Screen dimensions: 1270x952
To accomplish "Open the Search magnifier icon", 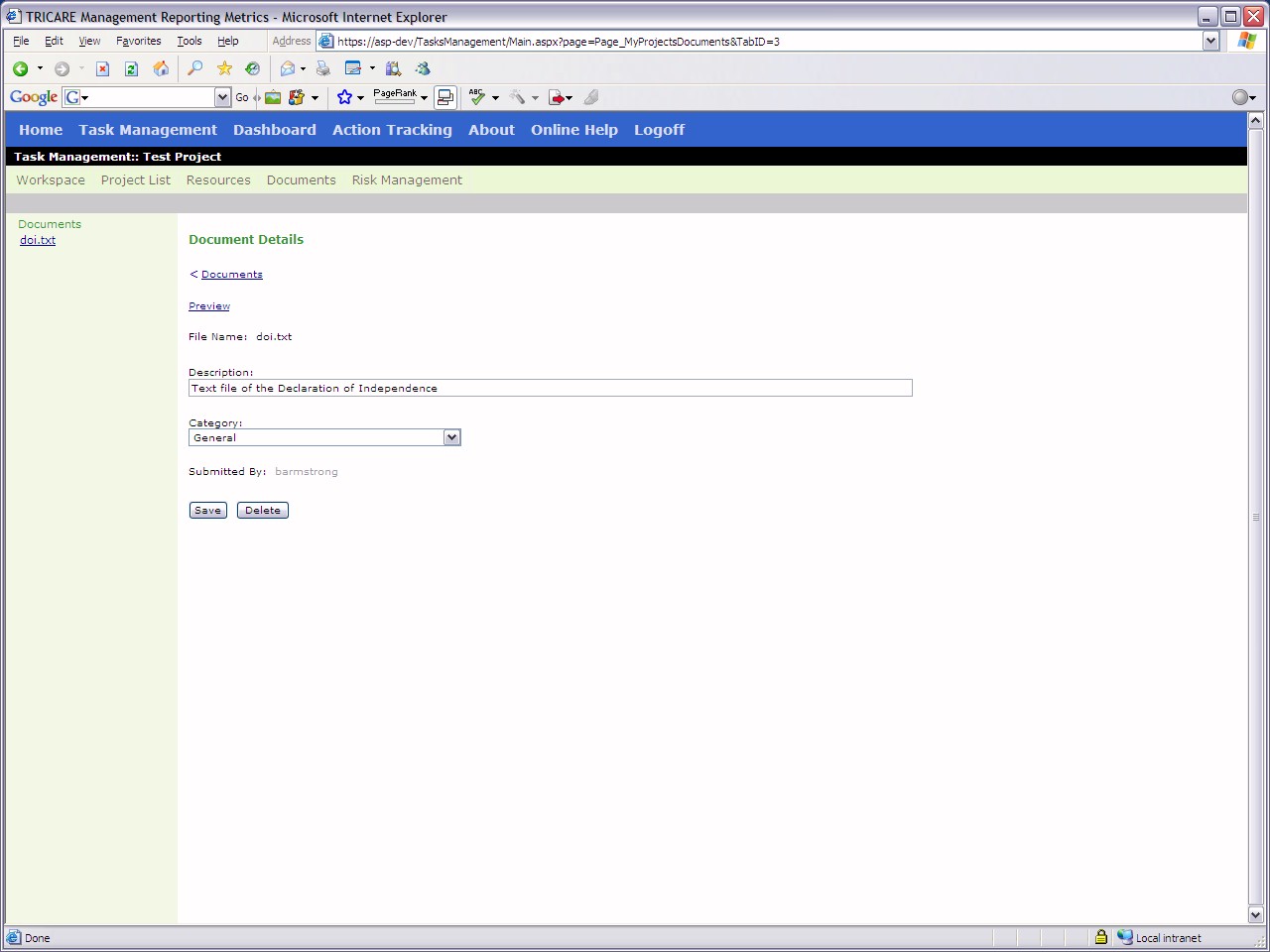I will tap(195, 68).
